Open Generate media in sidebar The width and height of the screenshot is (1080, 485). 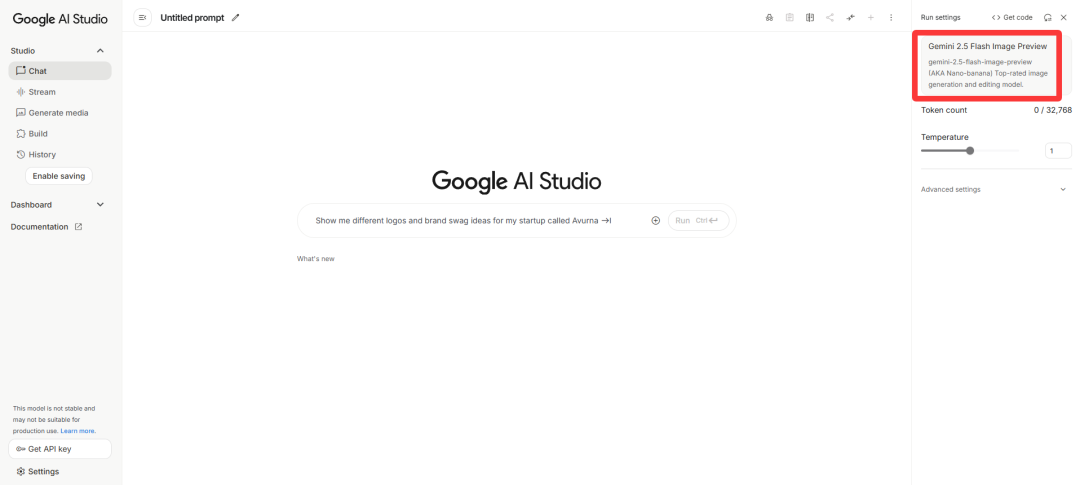click(x=60, y=113)
